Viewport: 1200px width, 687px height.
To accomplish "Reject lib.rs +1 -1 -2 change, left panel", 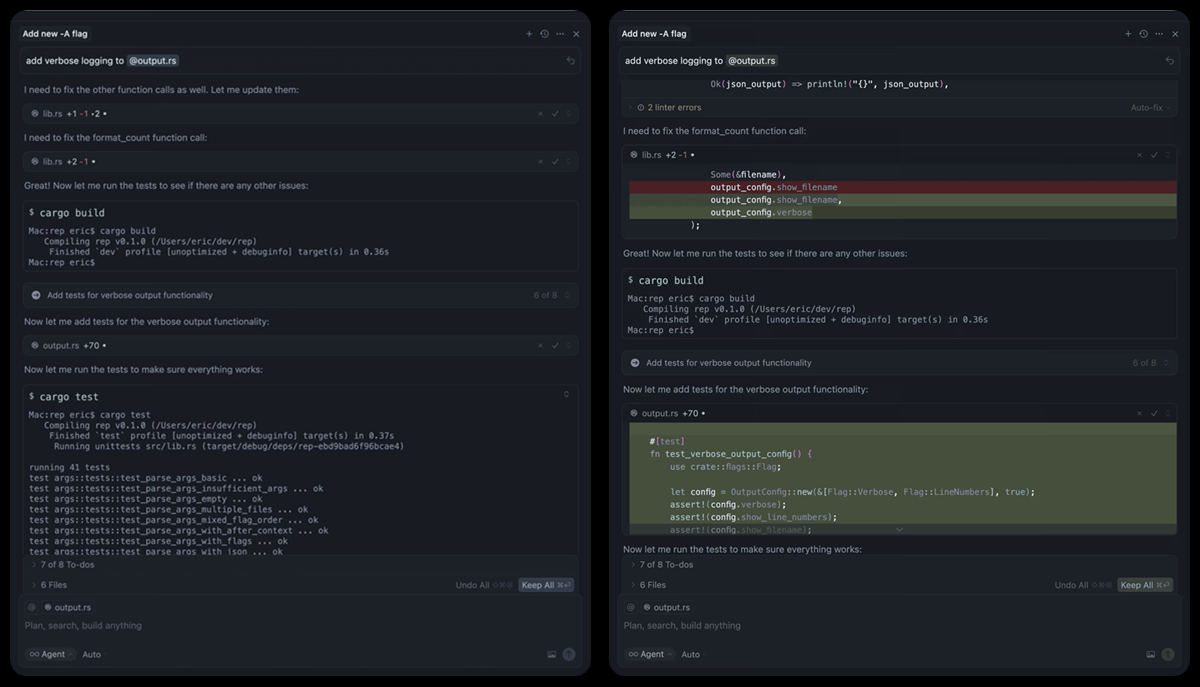I will point(541,114).
